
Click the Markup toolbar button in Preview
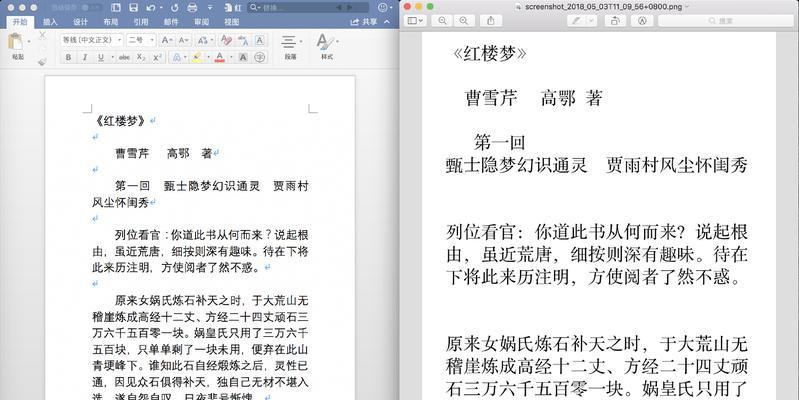642,20
